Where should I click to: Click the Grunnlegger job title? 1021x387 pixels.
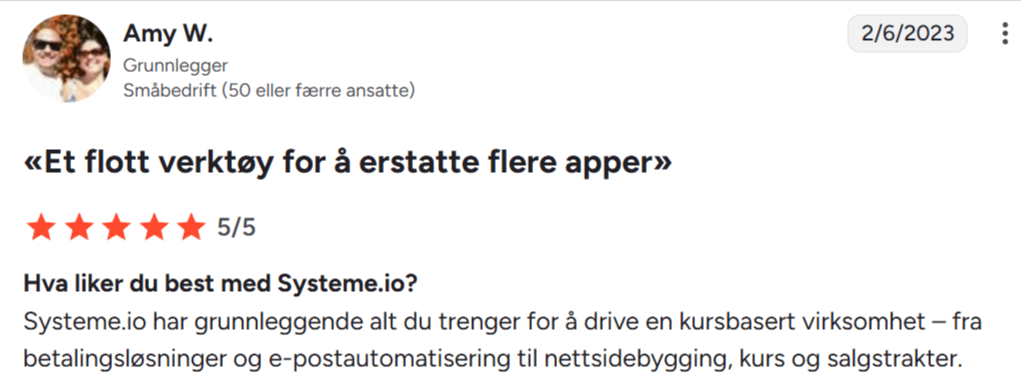click(x=175, y=65)
